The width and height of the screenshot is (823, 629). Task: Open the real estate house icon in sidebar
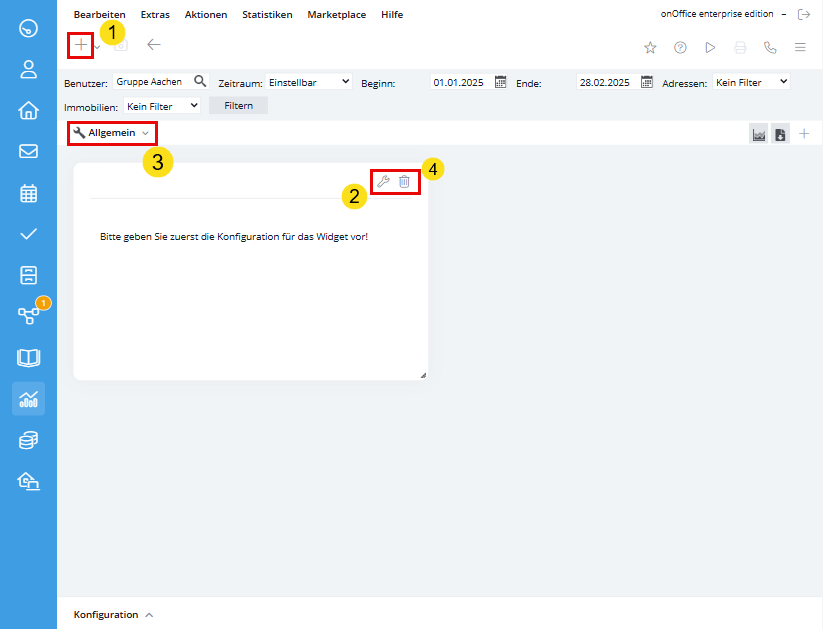(28, 110)
